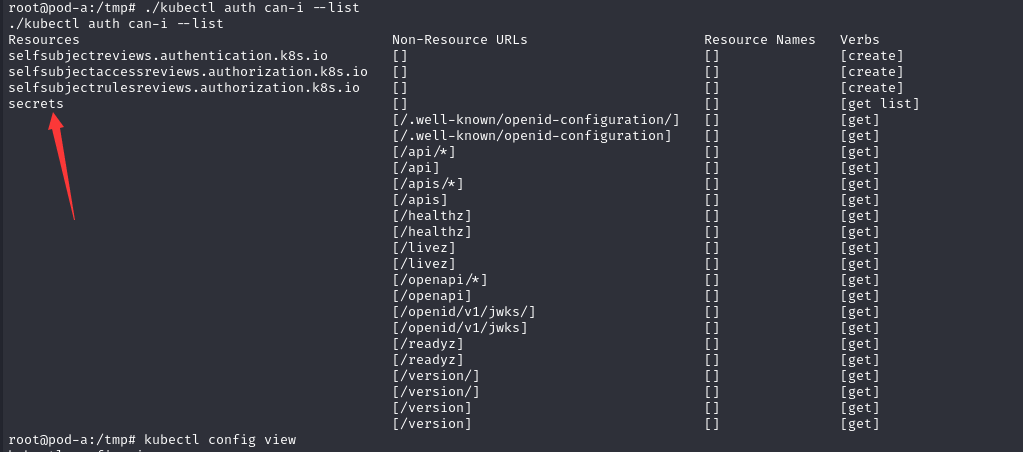This screenshot has width=1023, height=452.
Task: Click the secrets resource entry
Action: pyautogui.click(x=35, y=104)
